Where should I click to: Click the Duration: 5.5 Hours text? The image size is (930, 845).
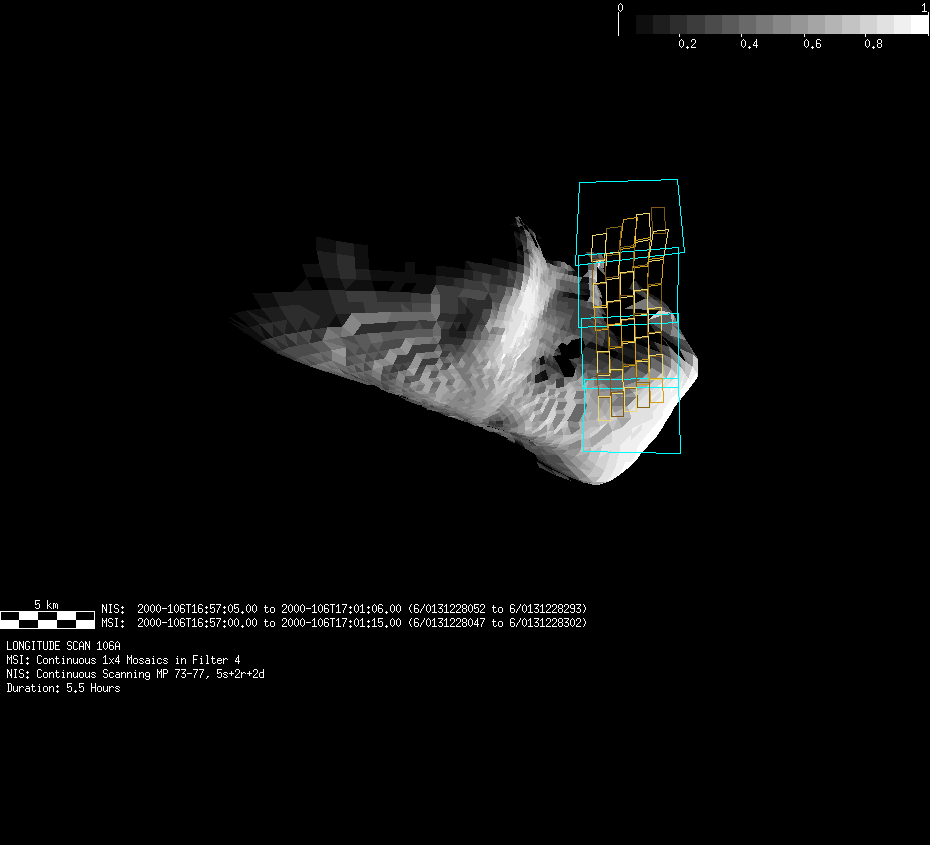63,688
